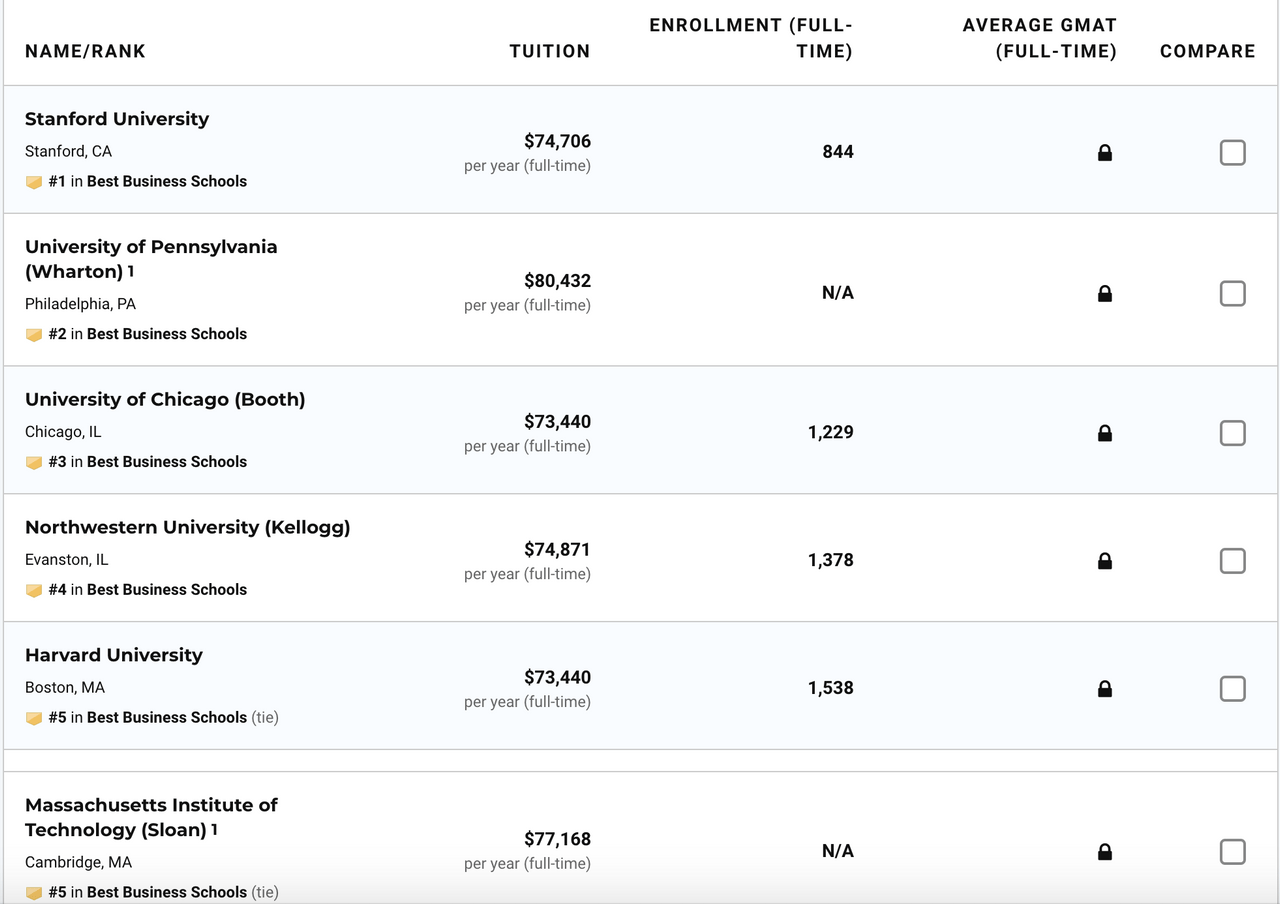The width and height of the screenshot is (1280, 904).
Task: Check the compare box for Stanford University
Action: tap(1232, 152)
